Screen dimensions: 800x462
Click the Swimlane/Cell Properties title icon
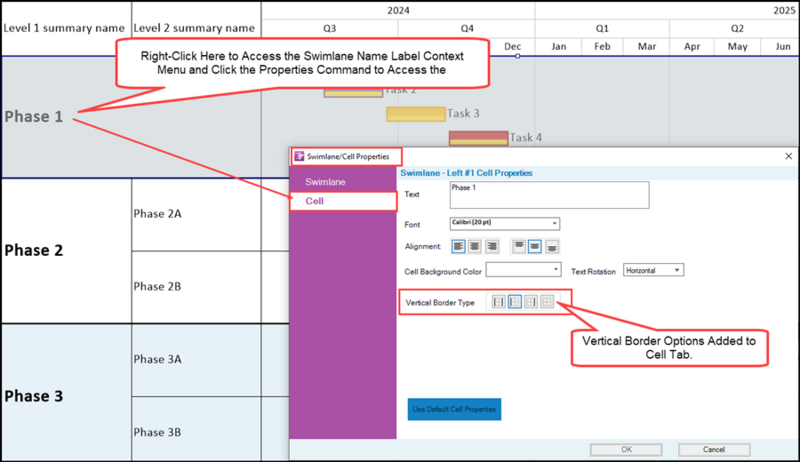tap(299, 157)
